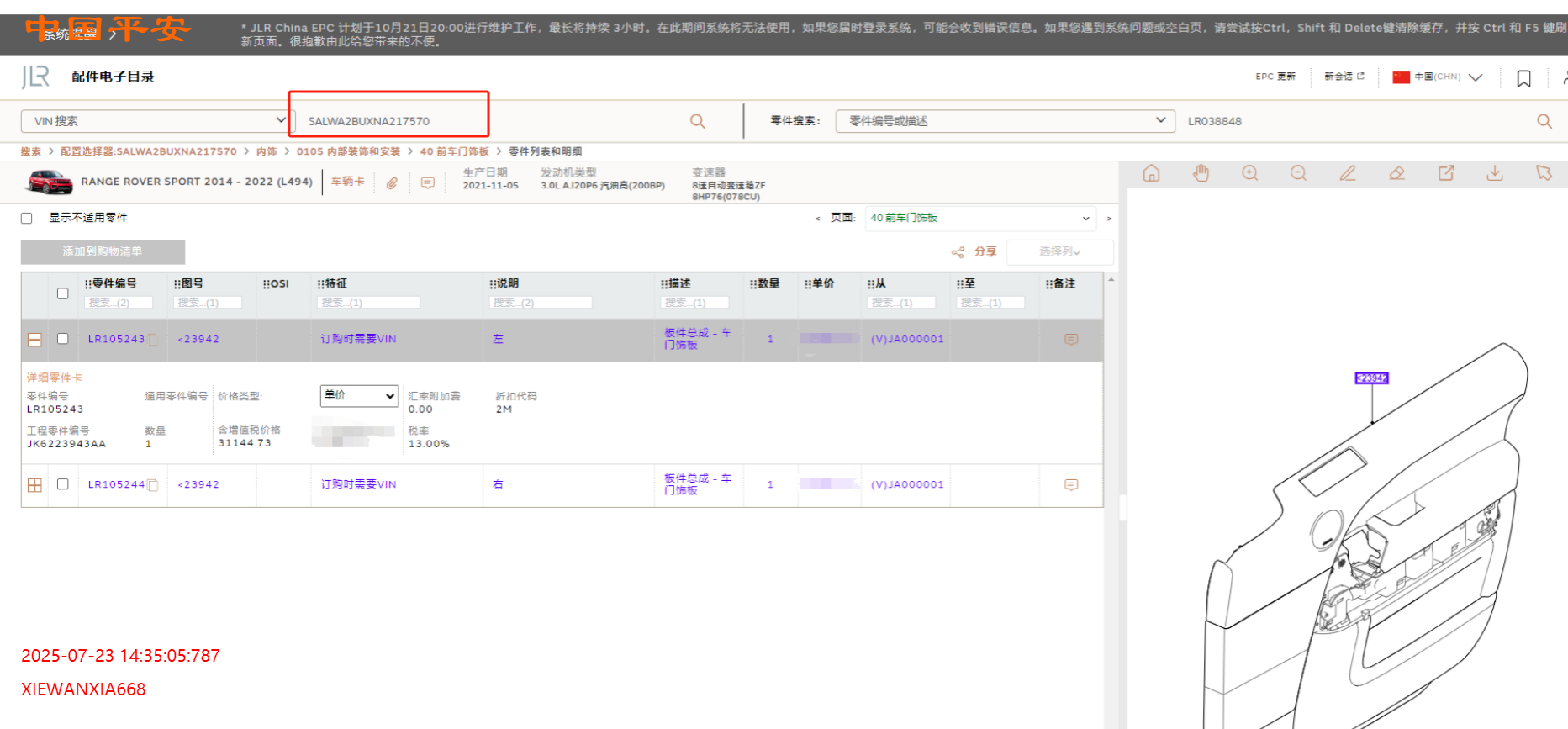Click part number column filter field
This screenshot has width=1568, height=729.
coord(119,303)
